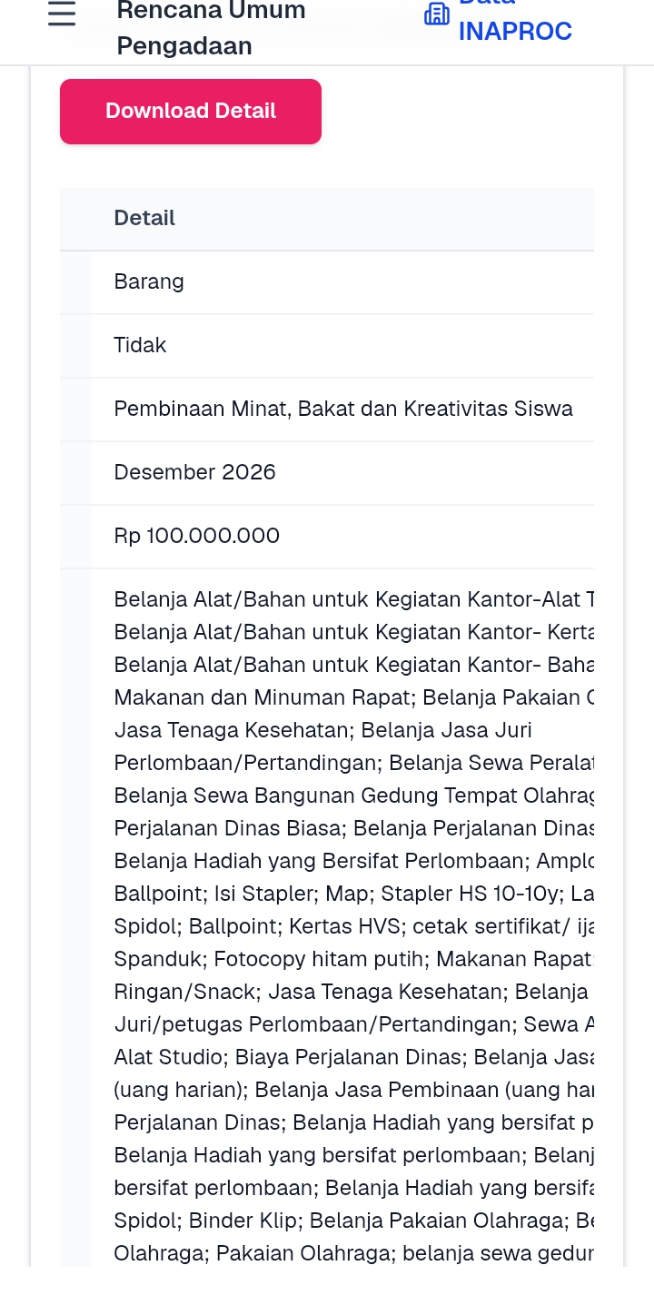This screenshot has height=1293, width=654.
Task: Select the Detail column header
Action: (x=144, y=218)
